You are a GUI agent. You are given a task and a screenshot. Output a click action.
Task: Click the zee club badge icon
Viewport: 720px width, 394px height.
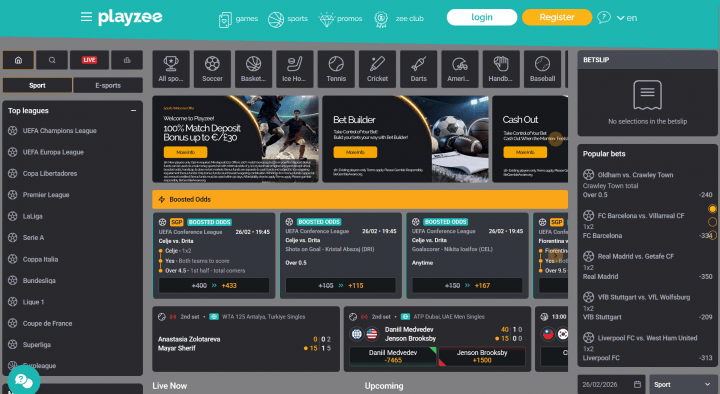point(381,19)
